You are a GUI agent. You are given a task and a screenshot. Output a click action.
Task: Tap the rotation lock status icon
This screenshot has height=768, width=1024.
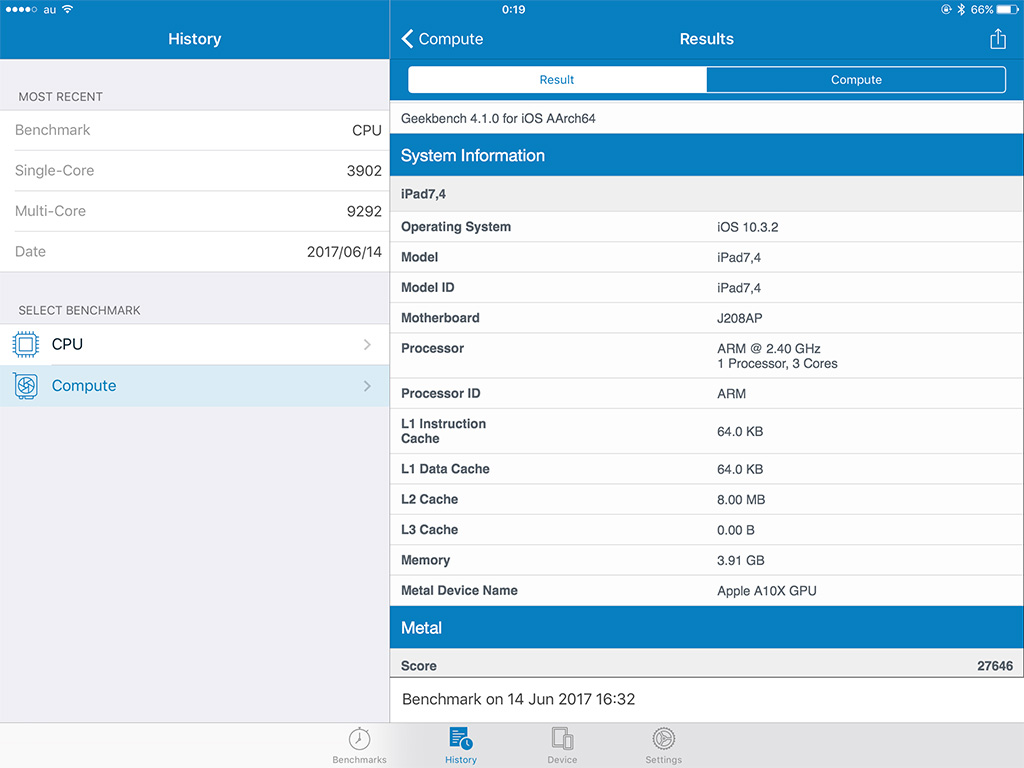coord(946,9)
